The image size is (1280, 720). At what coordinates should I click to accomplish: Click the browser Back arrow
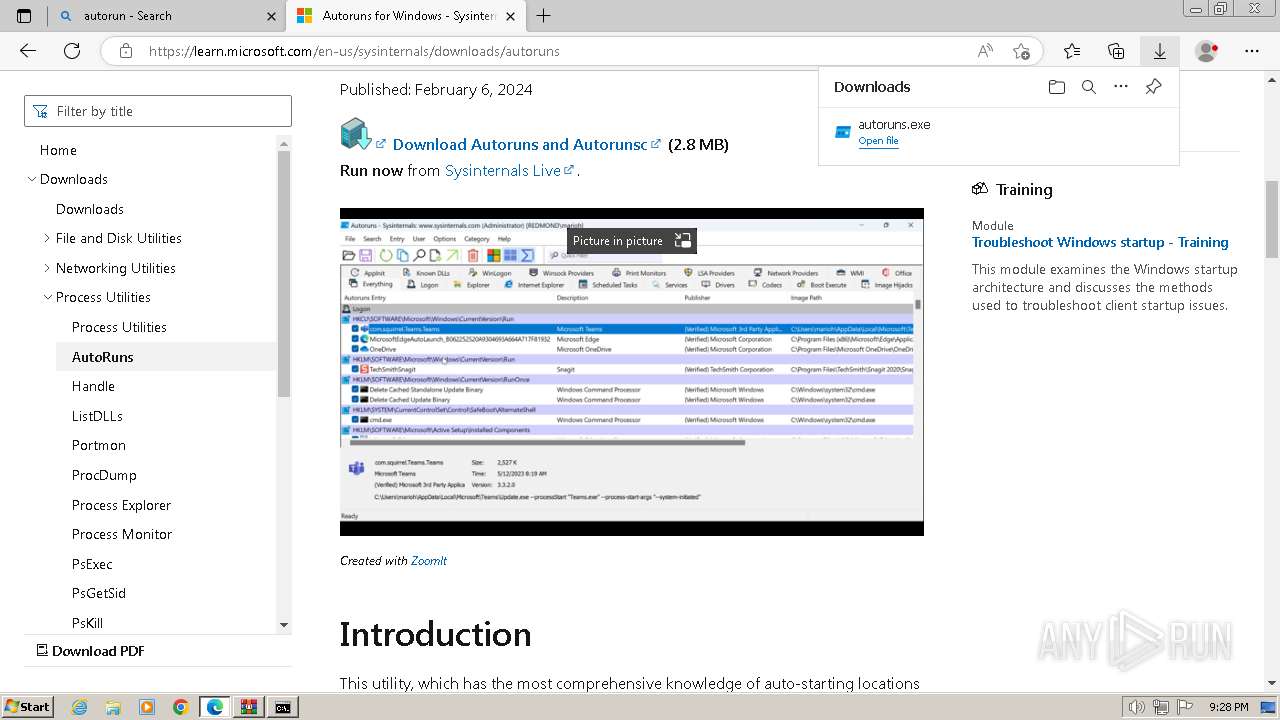(x=28, y=51)
